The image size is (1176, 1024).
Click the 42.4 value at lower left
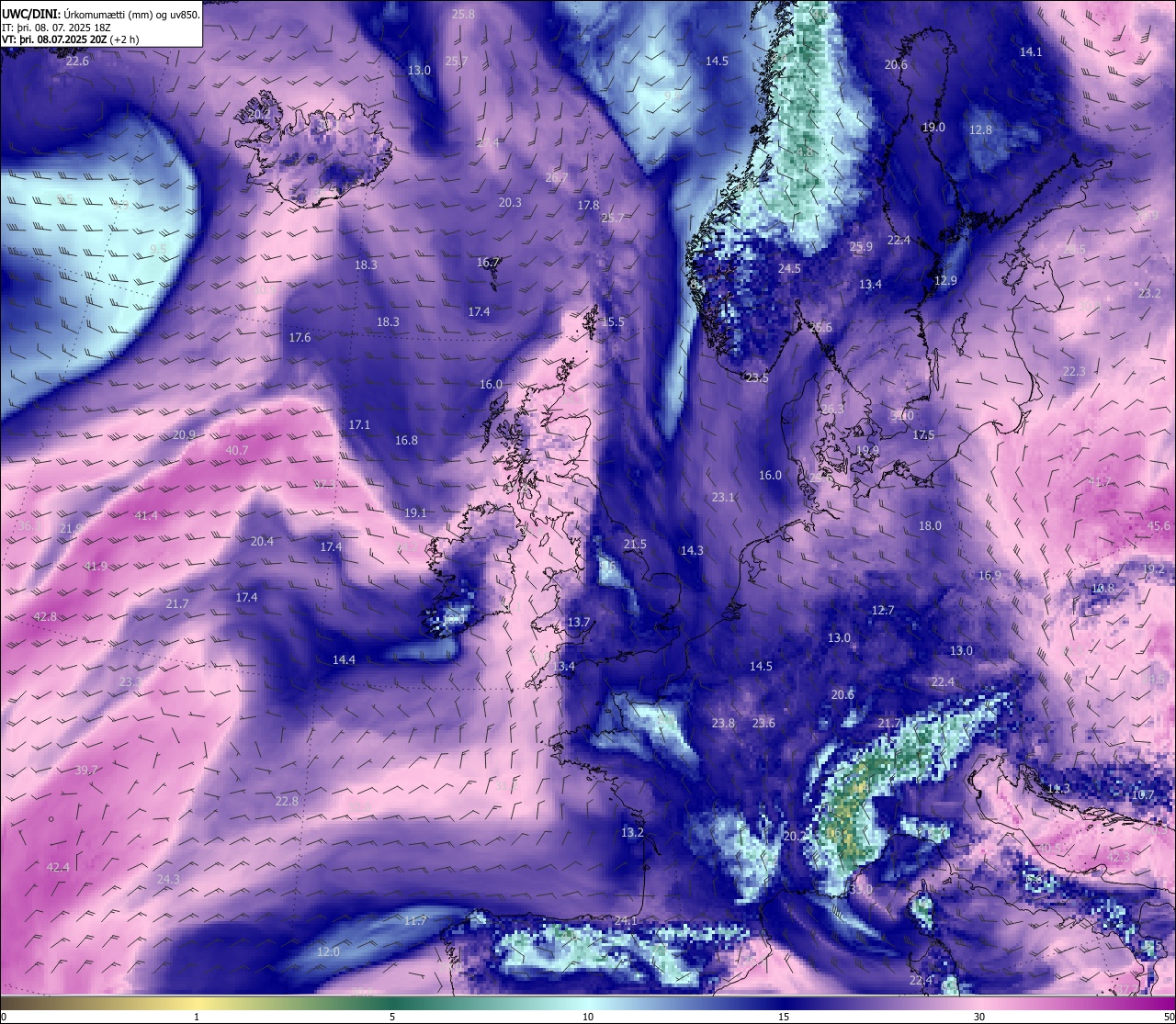click(x=57, y=868)
